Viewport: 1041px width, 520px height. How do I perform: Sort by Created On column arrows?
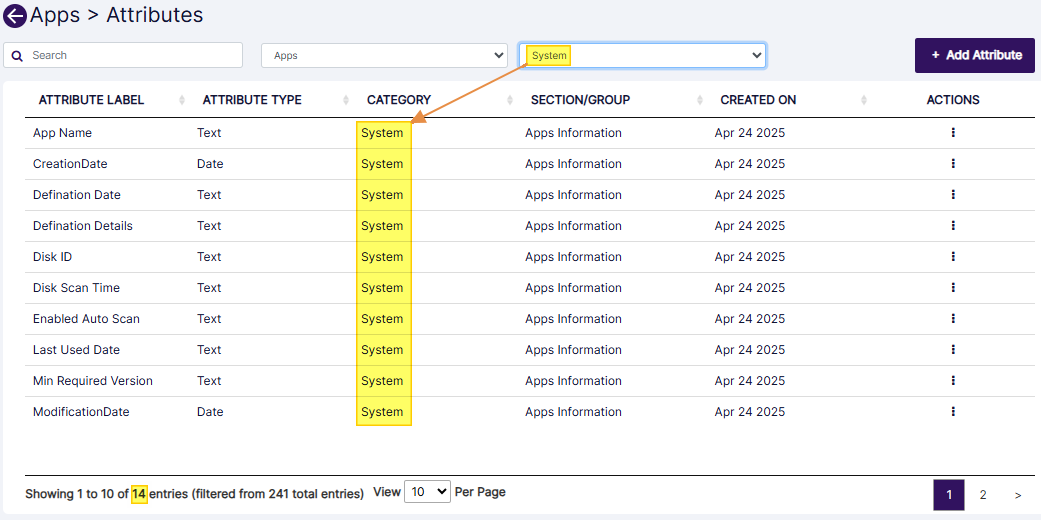[864, 100]
